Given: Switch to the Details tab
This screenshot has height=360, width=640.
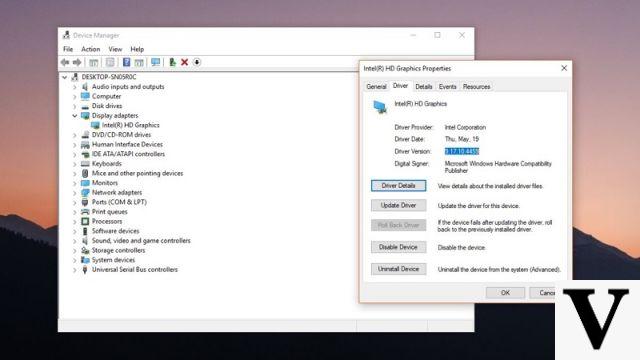Looking at the screenshot, I should 424,87.
